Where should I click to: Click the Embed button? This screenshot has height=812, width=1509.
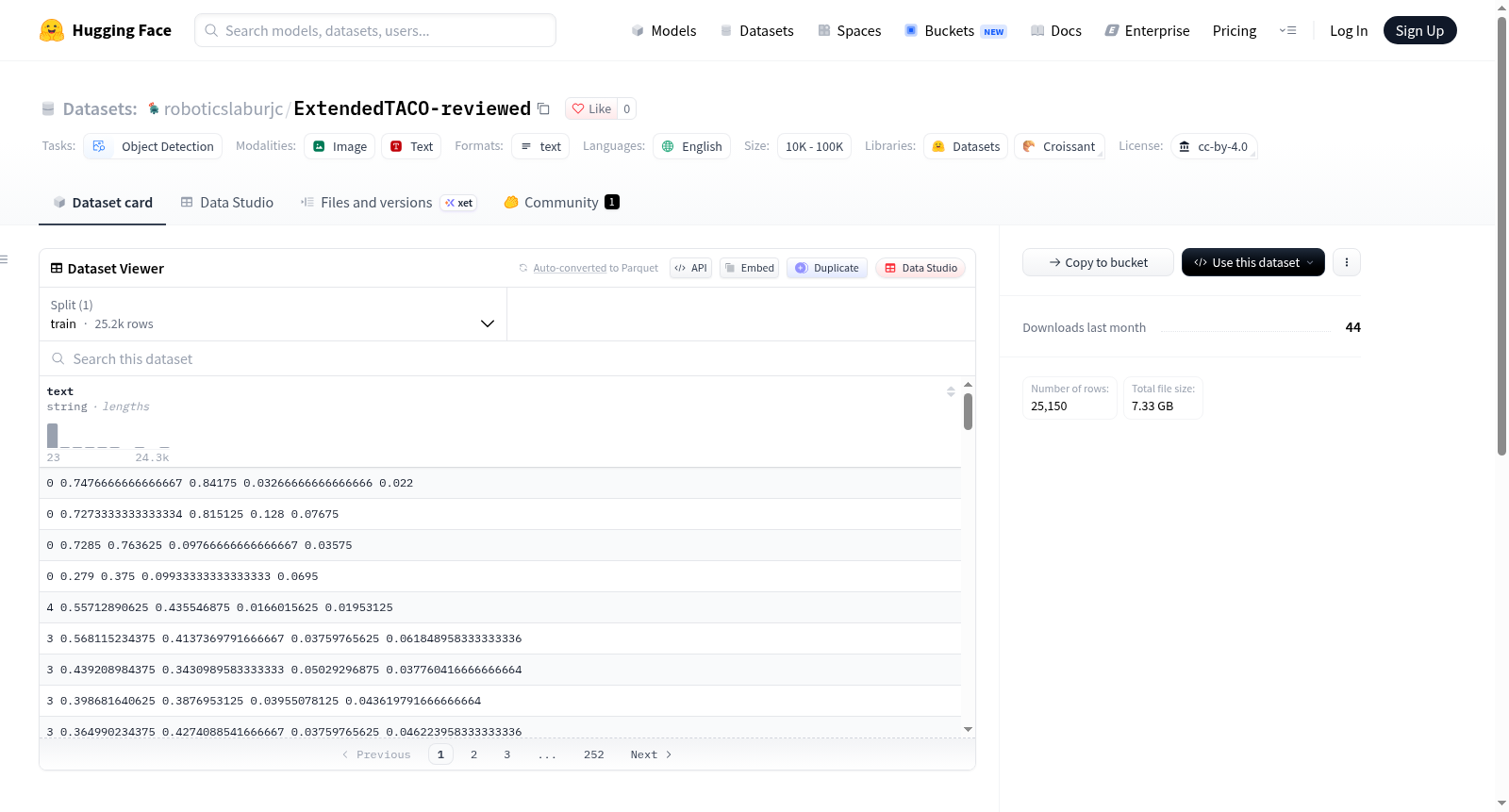point(749,268)
